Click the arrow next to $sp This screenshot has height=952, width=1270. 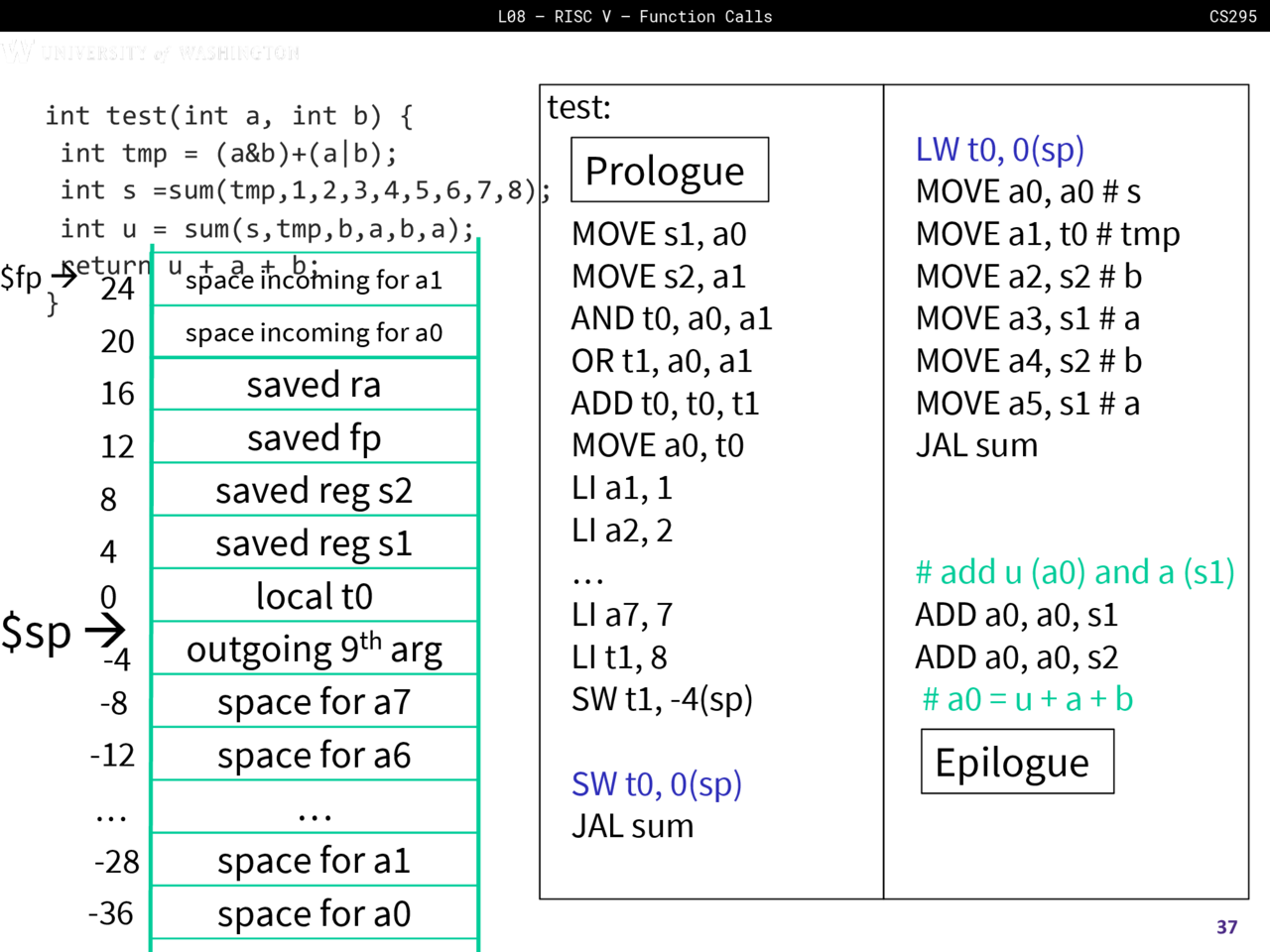tap(104, 630)
